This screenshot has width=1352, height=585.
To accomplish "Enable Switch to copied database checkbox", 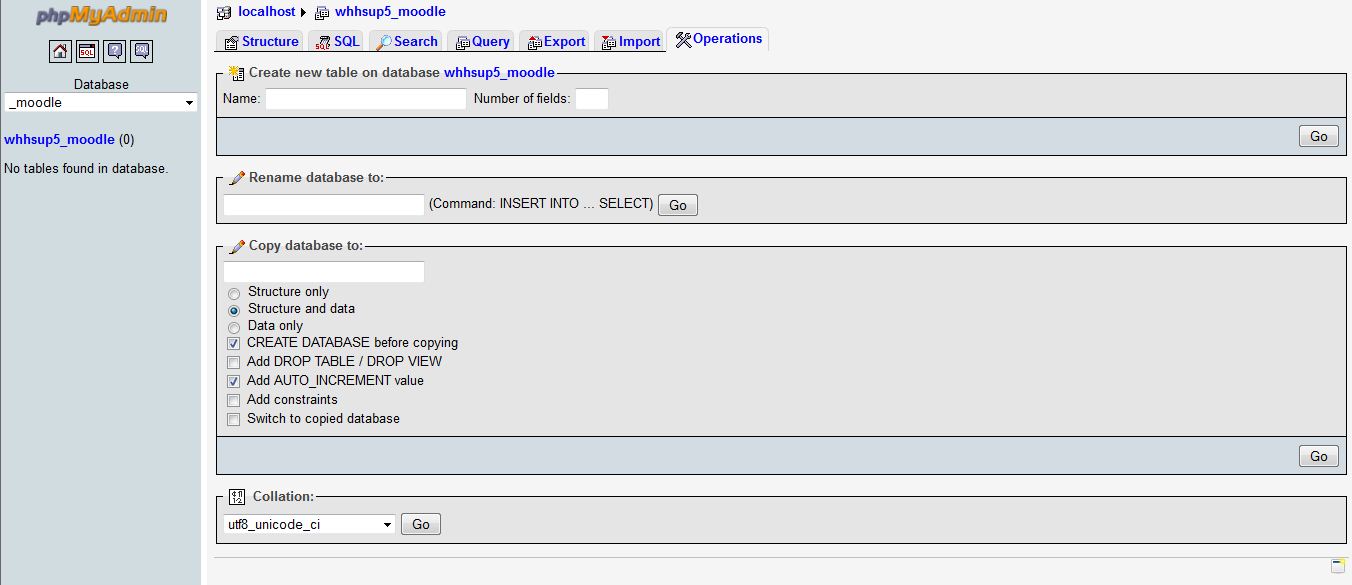I will point(234,420).
